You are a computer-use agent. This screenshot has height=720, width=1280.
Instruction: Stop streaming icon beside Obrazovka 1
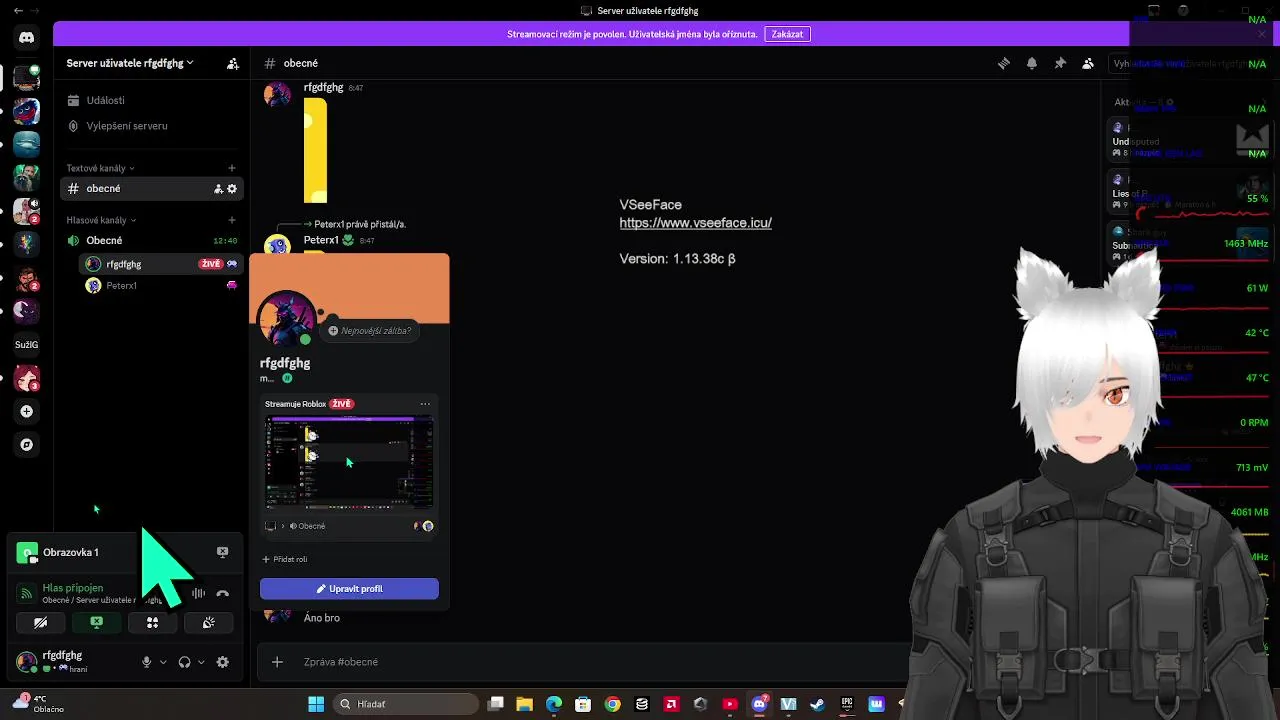[223, 552]
